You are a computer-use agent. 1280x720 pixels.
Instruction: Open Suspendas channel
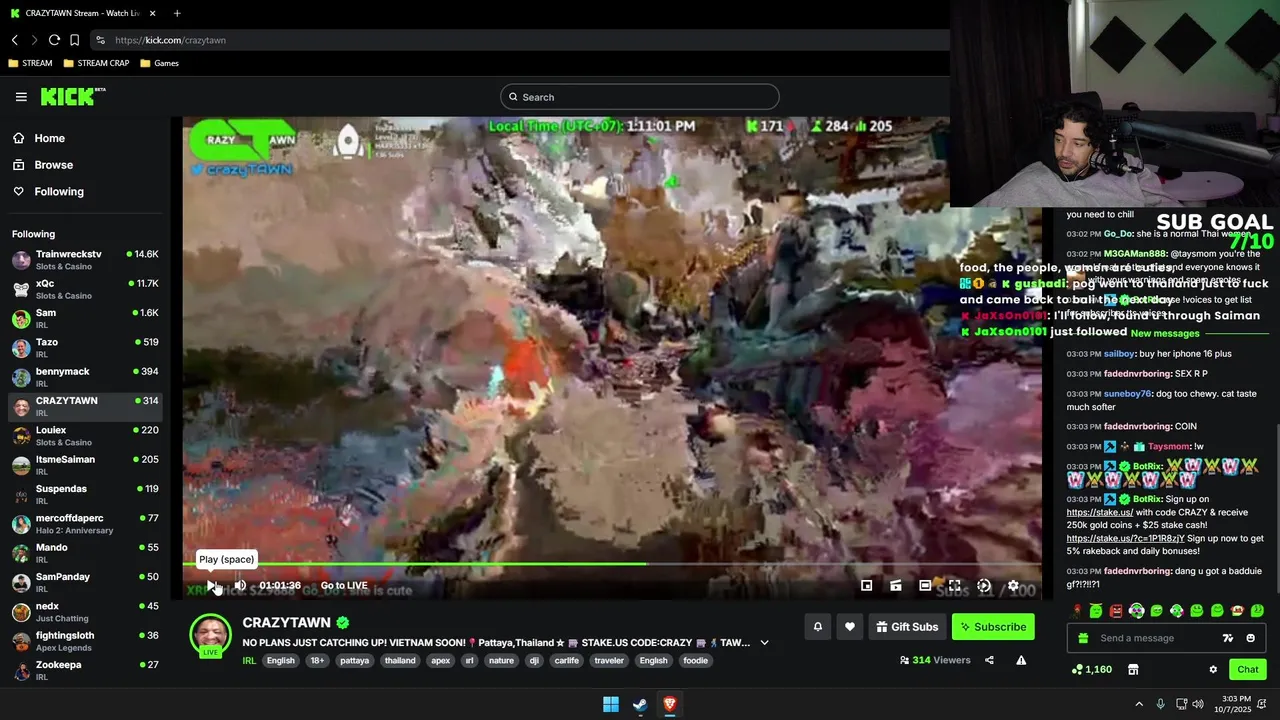pyautogui.click(x=85, y=494)
